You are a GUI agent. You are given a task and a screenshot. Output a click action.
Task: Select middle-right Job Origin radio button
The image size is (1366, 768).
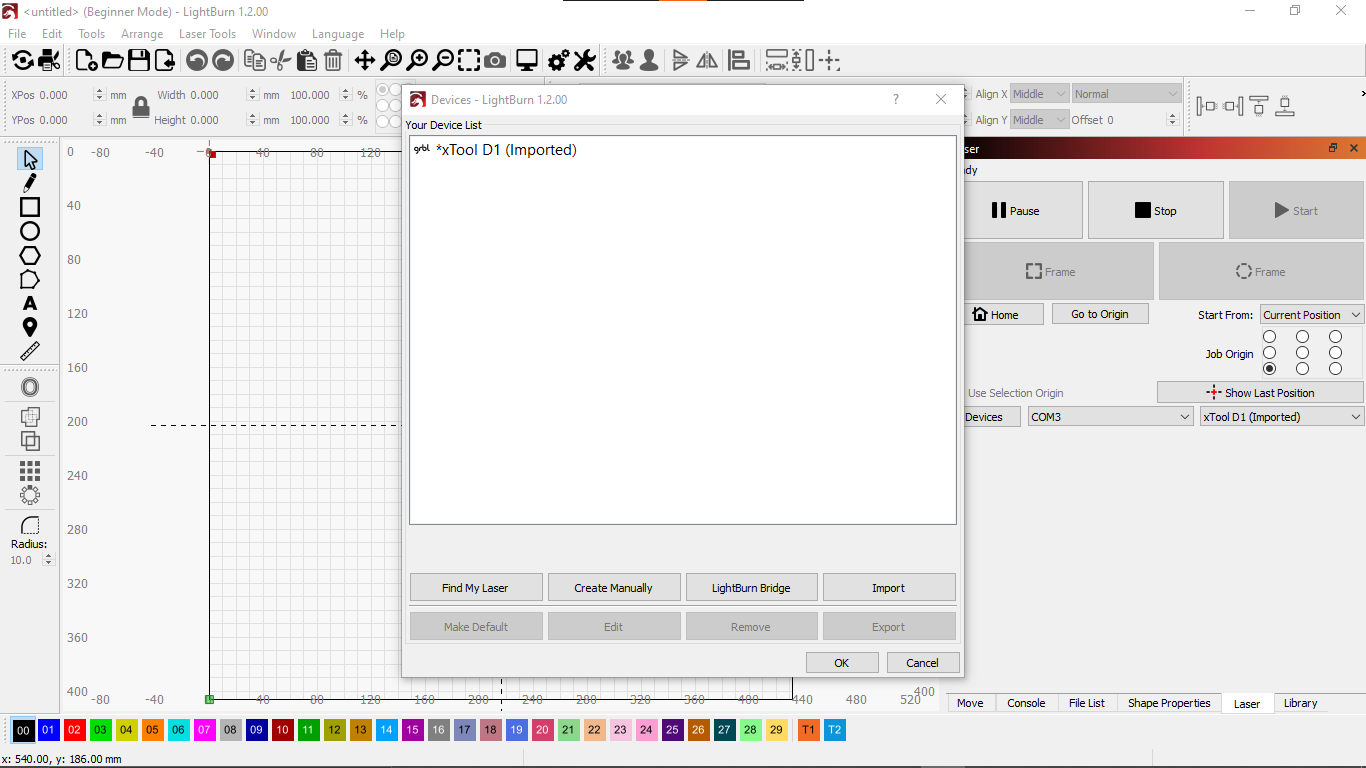click(1335, 353)
